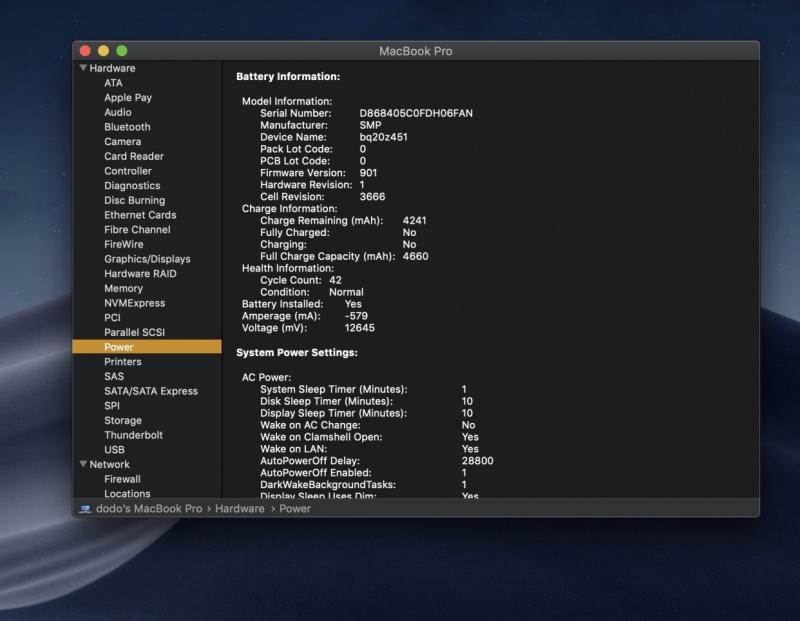Click the Charge Information label
The height and width of the screenshot is (621, 800).
pyautogui.click(x=289, y=209)
